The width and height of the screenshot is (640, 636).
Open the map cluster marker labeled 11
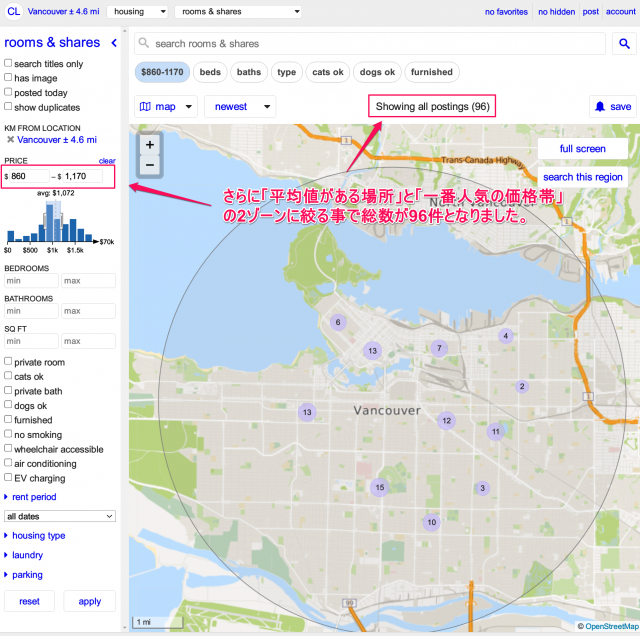point(496,431)
